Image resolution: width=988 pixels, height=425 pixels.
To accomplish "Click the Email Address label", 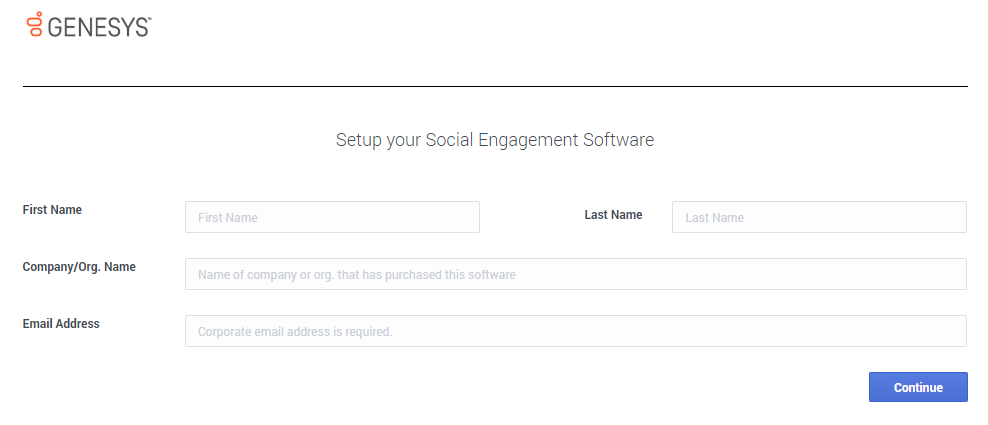I will click(61, 324).
